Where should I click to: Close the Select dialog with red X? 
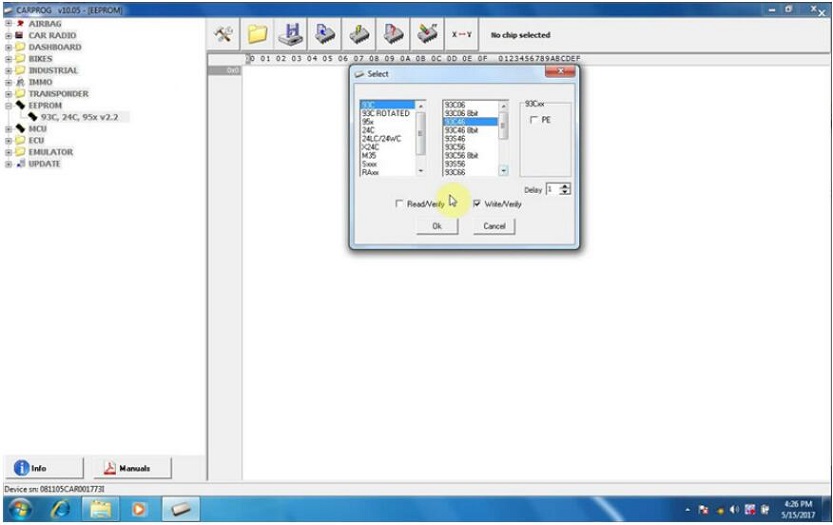click(x=560, y=72)
